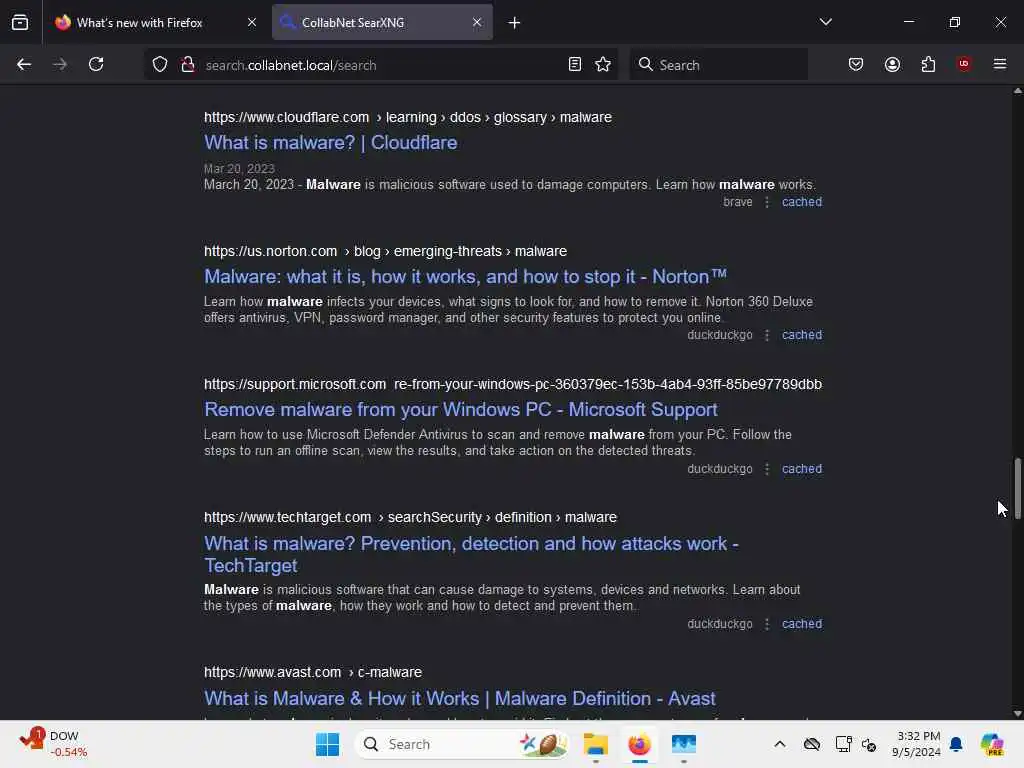Screen dimensions: 1024x768
Task: Open the notification bell icon
Action: [956, 744]
